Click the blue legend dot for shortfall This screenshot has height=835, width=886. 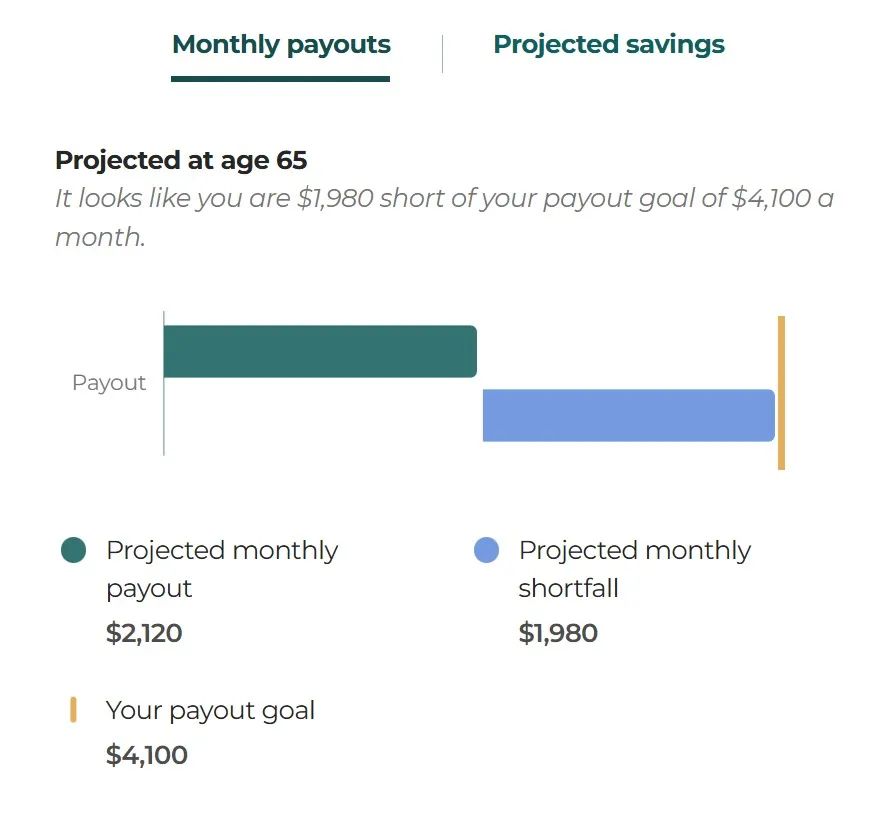[487, 550]
